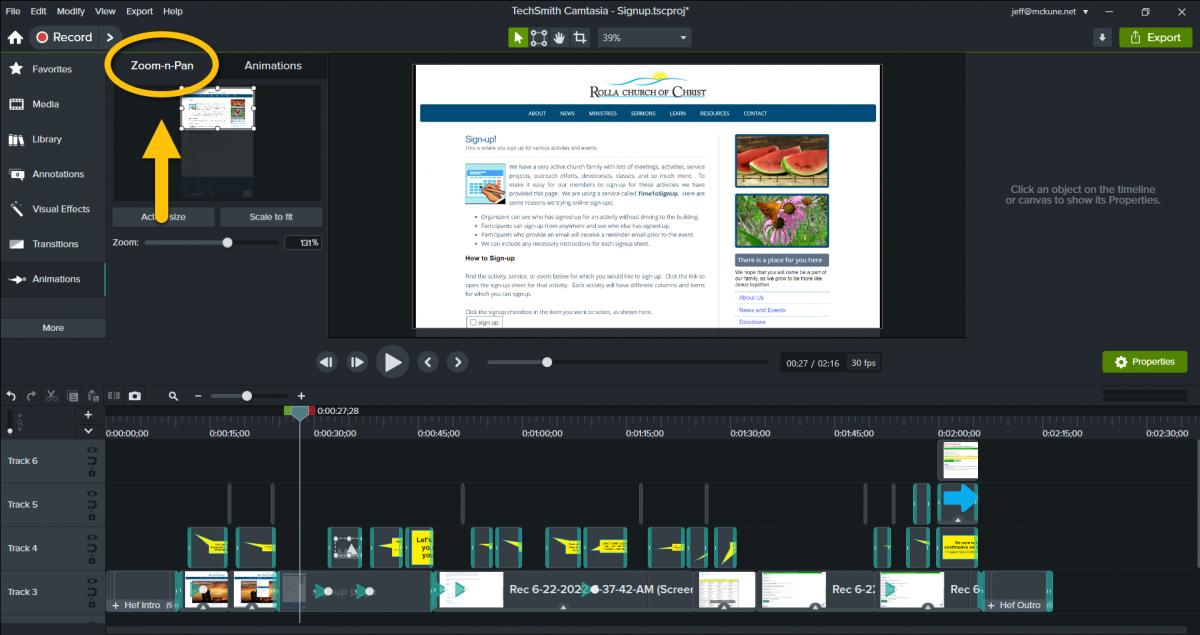1200x635 pixels.
Task: Click the green Export button
Action: (1156, 38)
